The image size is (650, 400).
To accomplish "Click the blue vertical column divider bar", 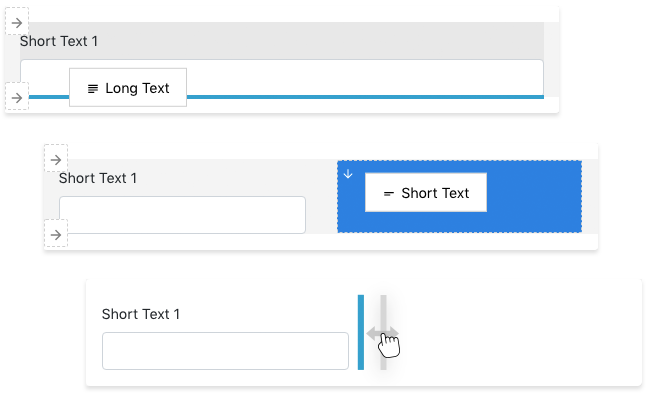I will click(x=361, y=332).
